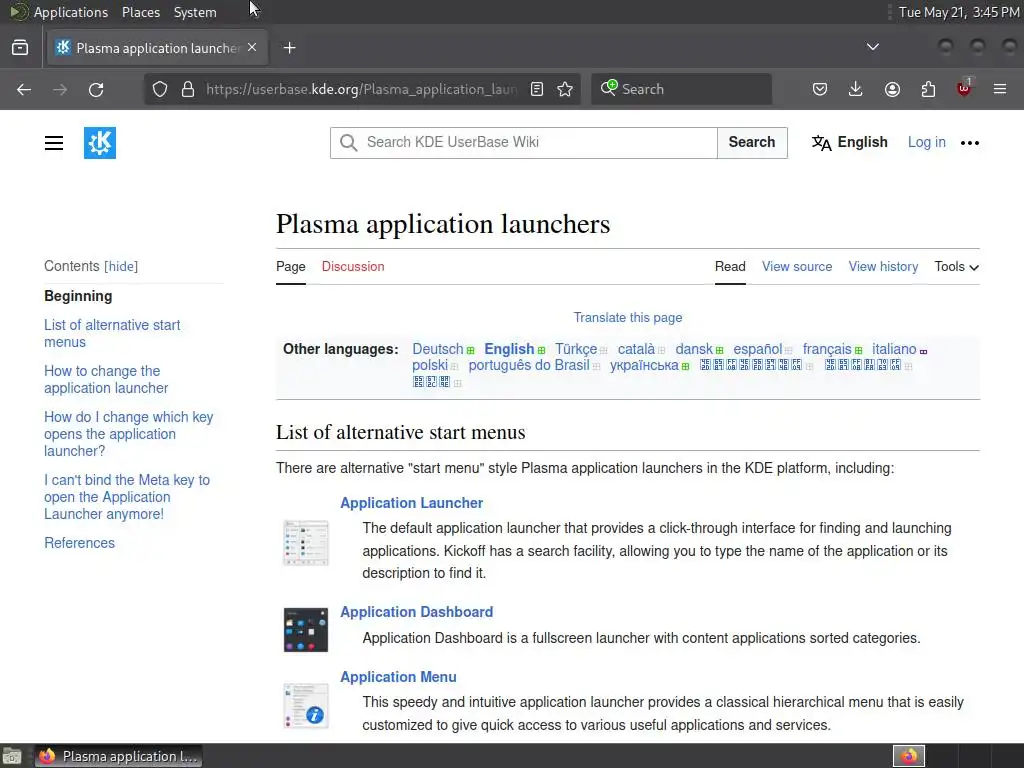Click the browser Search box
Screen dimensions: 1024x768
(x=681, y=89)
